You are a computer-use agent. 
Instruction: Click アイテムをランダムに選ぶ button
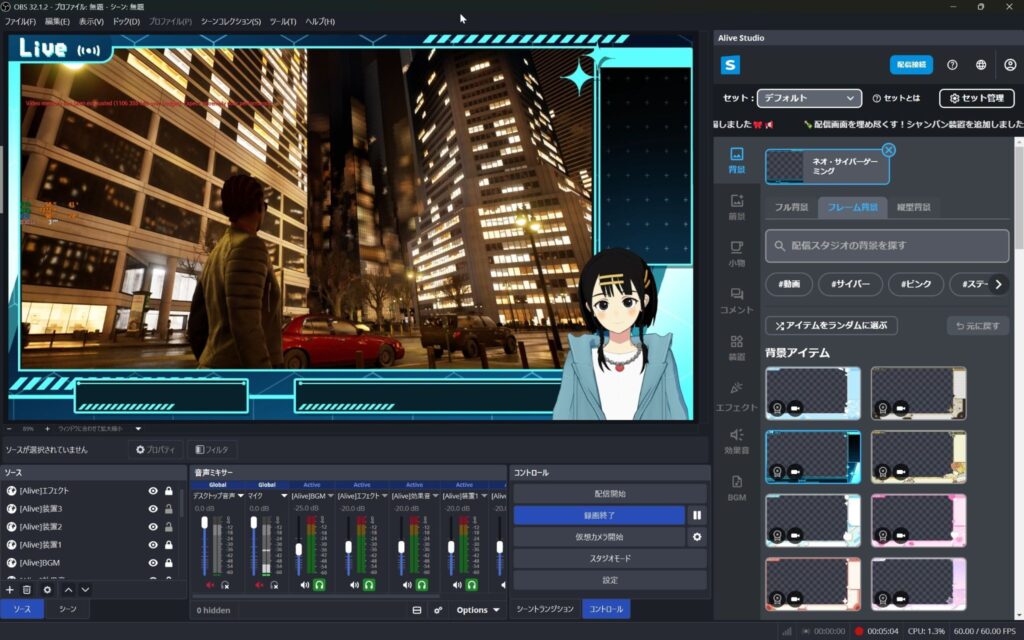tap(831, 325)
